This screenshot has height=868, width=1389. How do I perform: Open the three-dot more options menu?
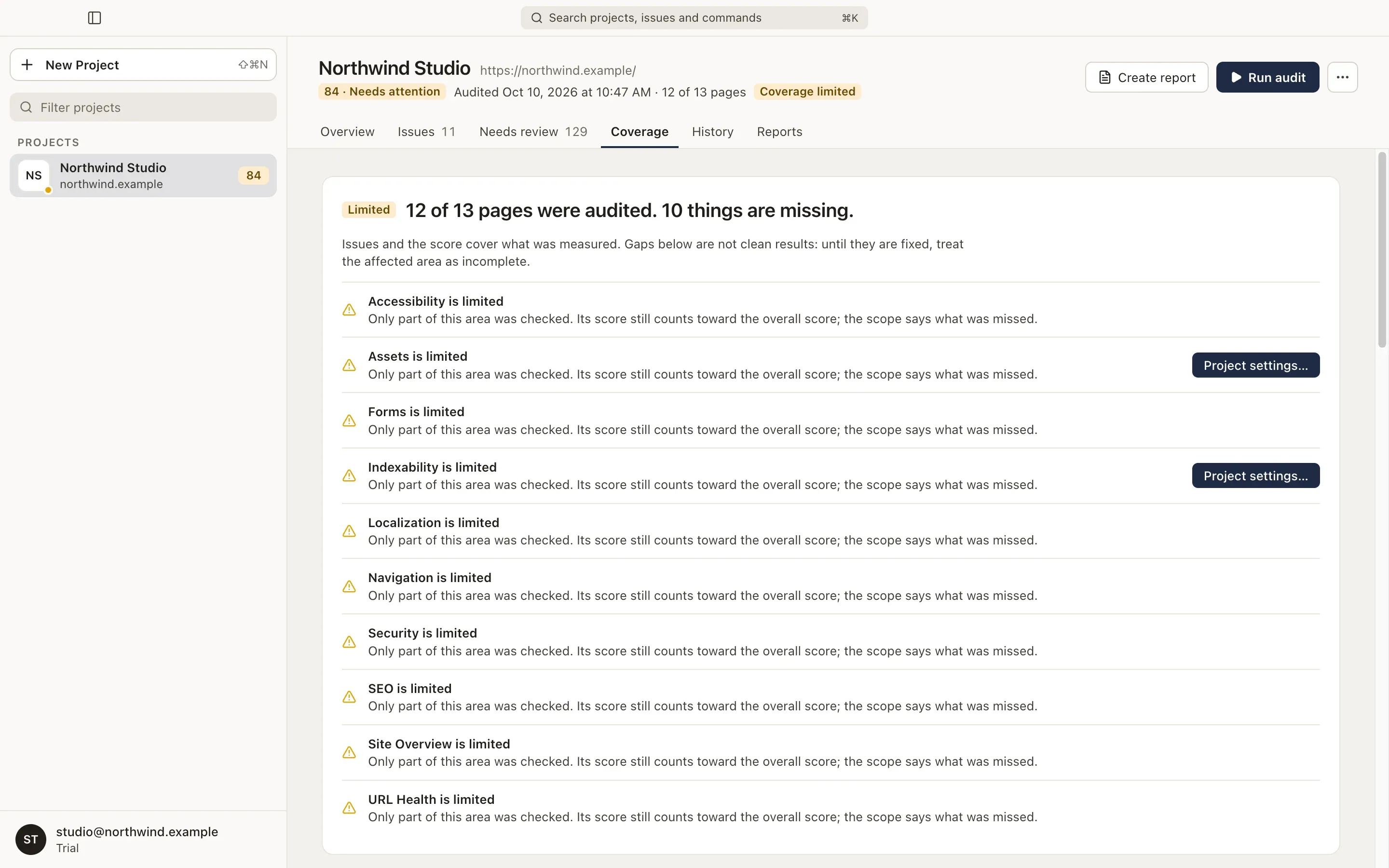1342,77
